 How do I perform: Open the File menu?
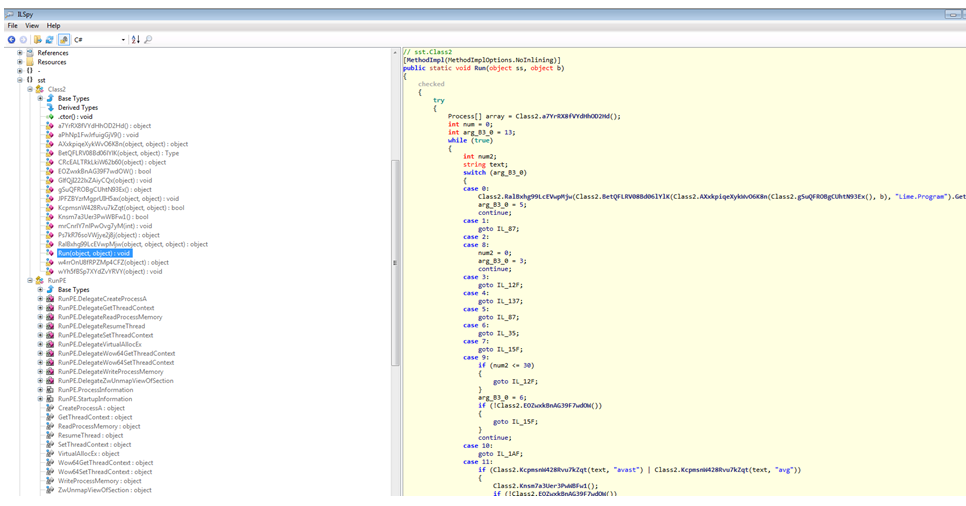(x=12, y=26)
